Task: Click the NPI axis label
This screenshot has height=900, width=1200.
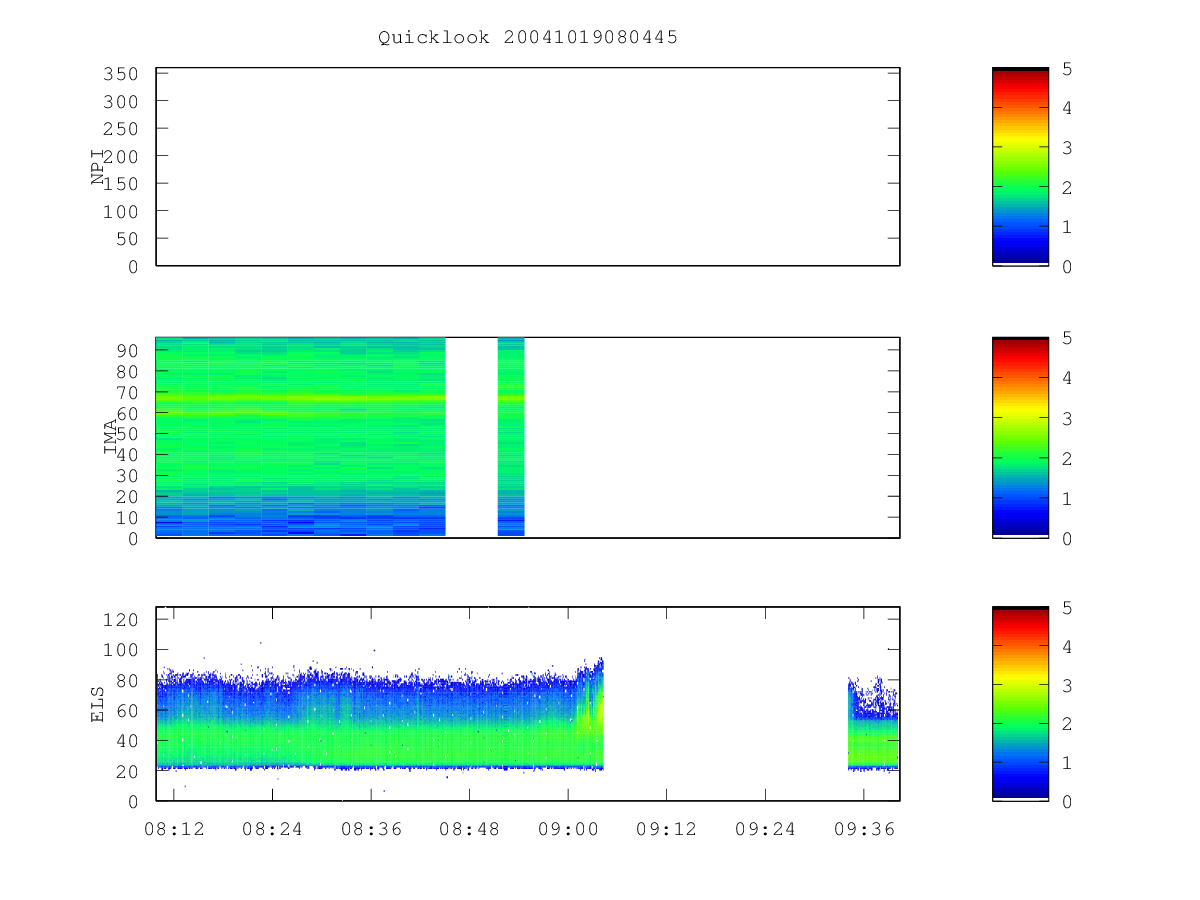Action: coord(99,167)
